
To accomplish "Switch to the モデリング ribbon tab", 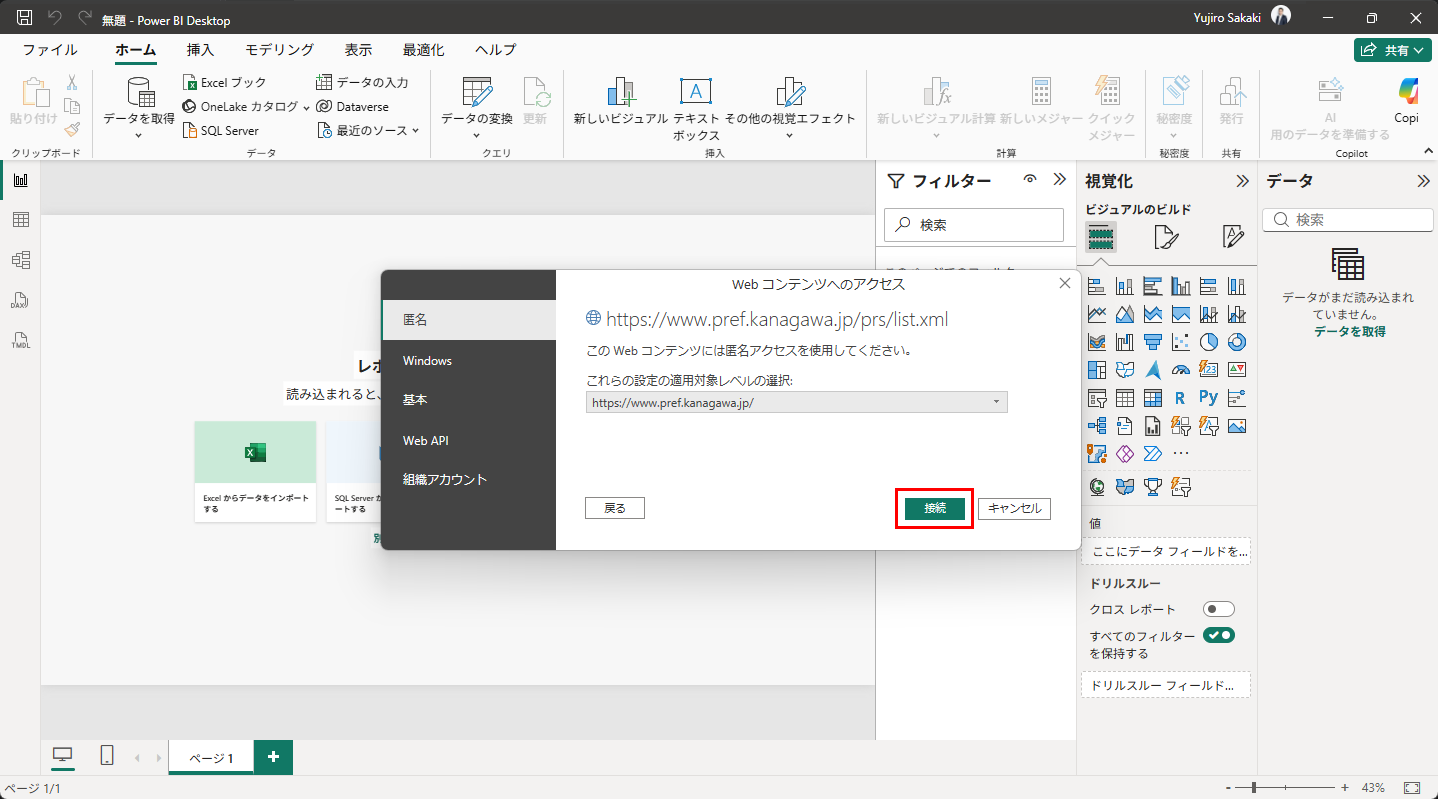I will click(279, 49).
